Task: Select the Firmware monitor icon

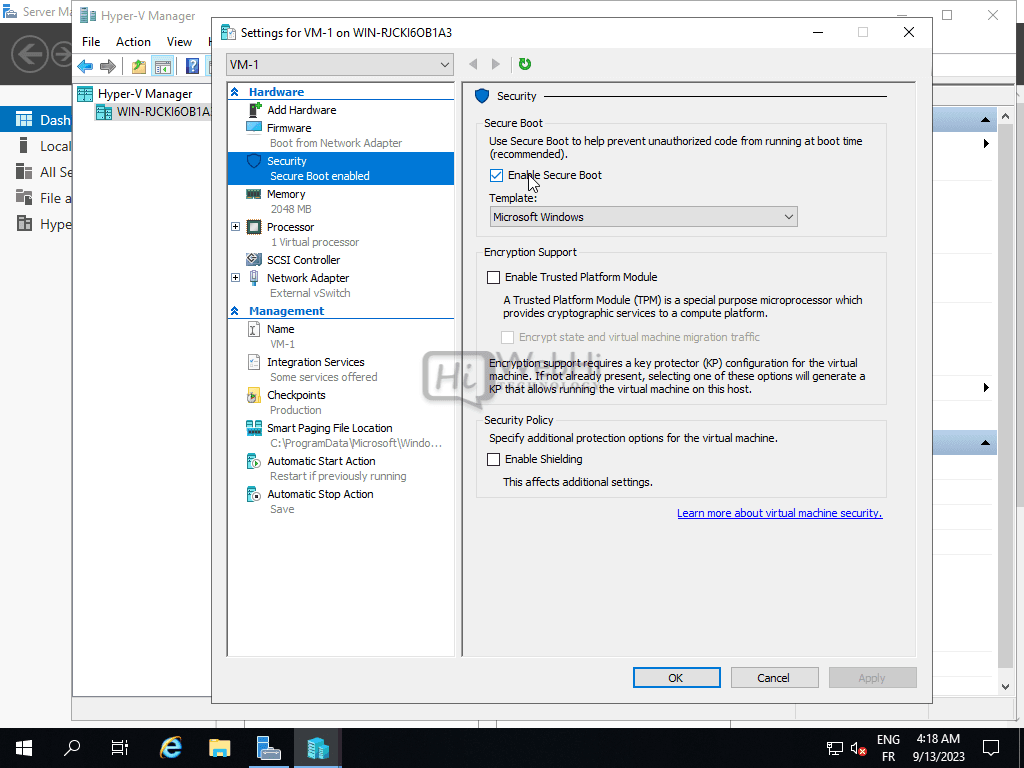Action: [254, 127]
